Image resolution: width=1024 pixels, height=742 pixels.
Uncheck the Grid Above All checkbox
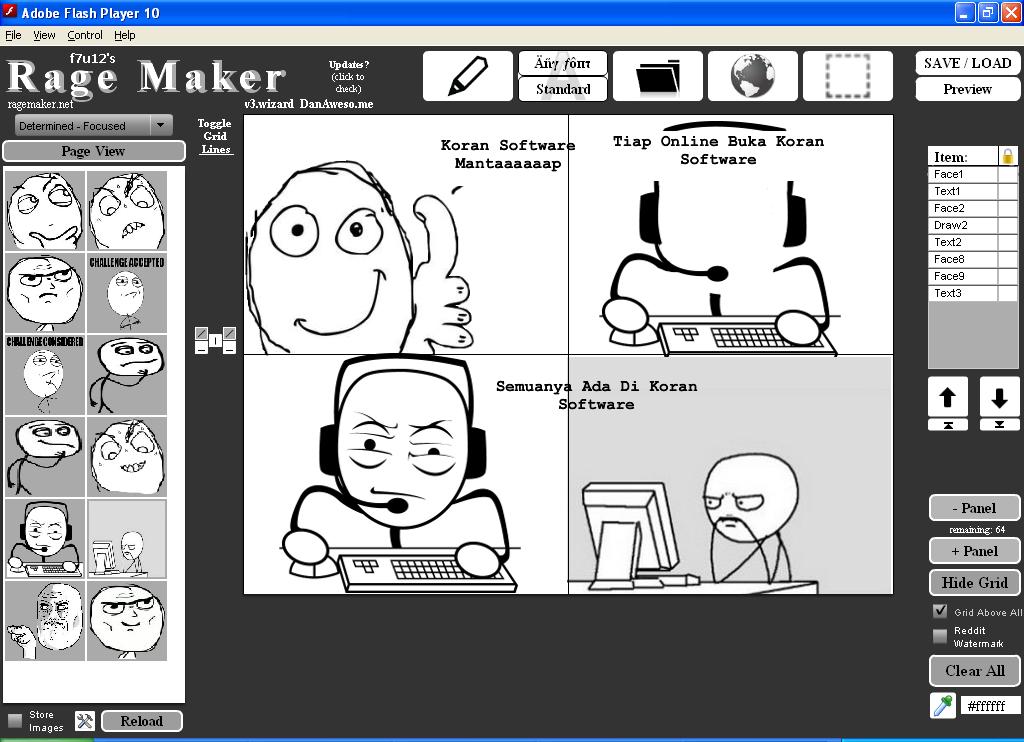940,611
